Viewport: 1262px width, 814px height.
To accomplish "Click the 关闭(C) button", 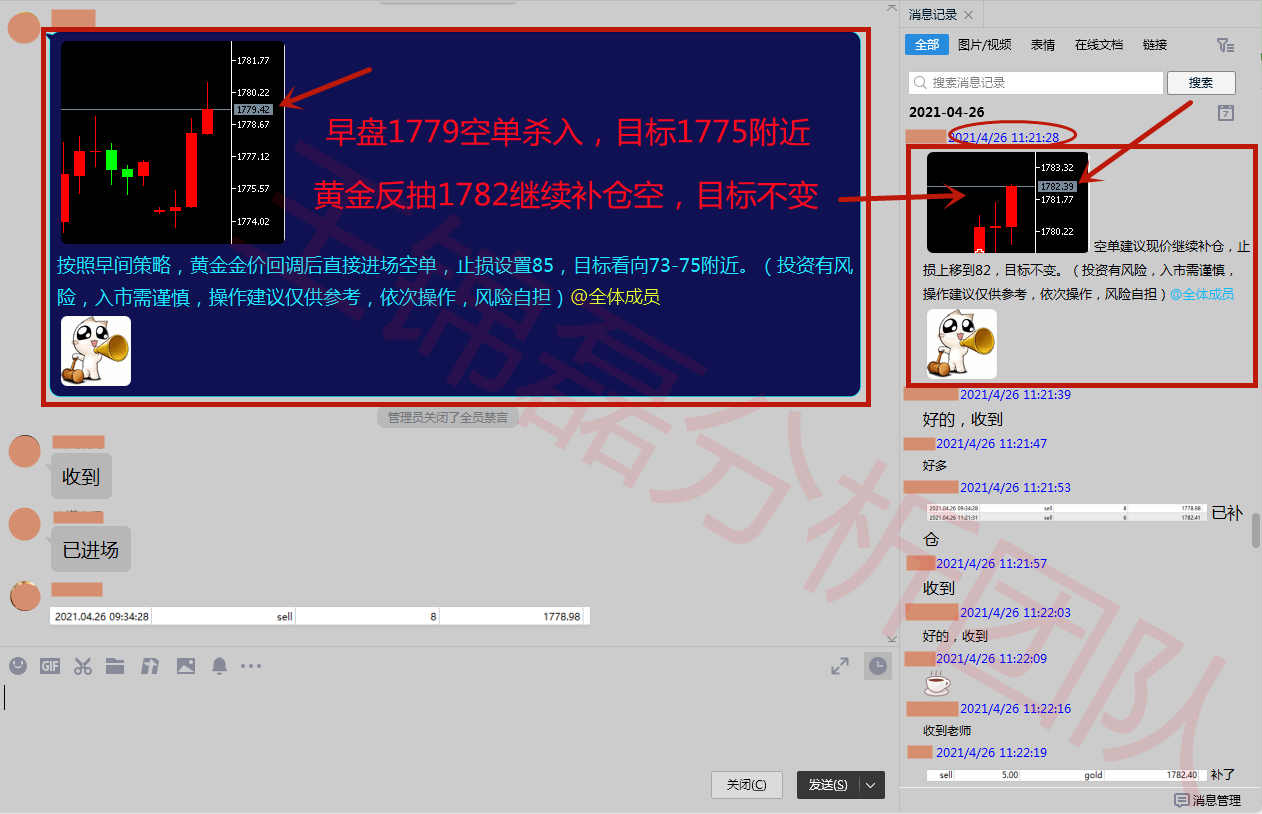I will [746, 785].
